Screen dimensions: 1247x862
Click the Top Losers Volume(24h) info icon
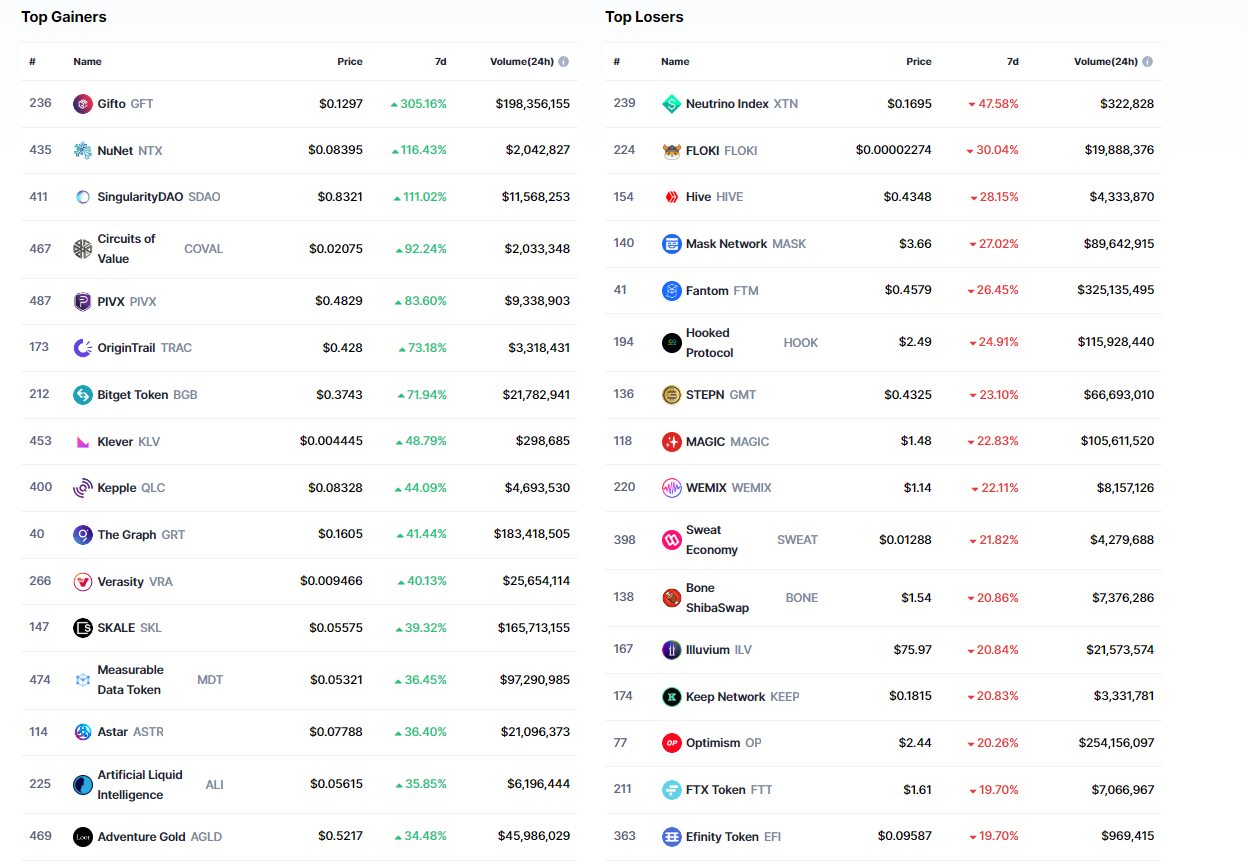(x=1147, y=62)
